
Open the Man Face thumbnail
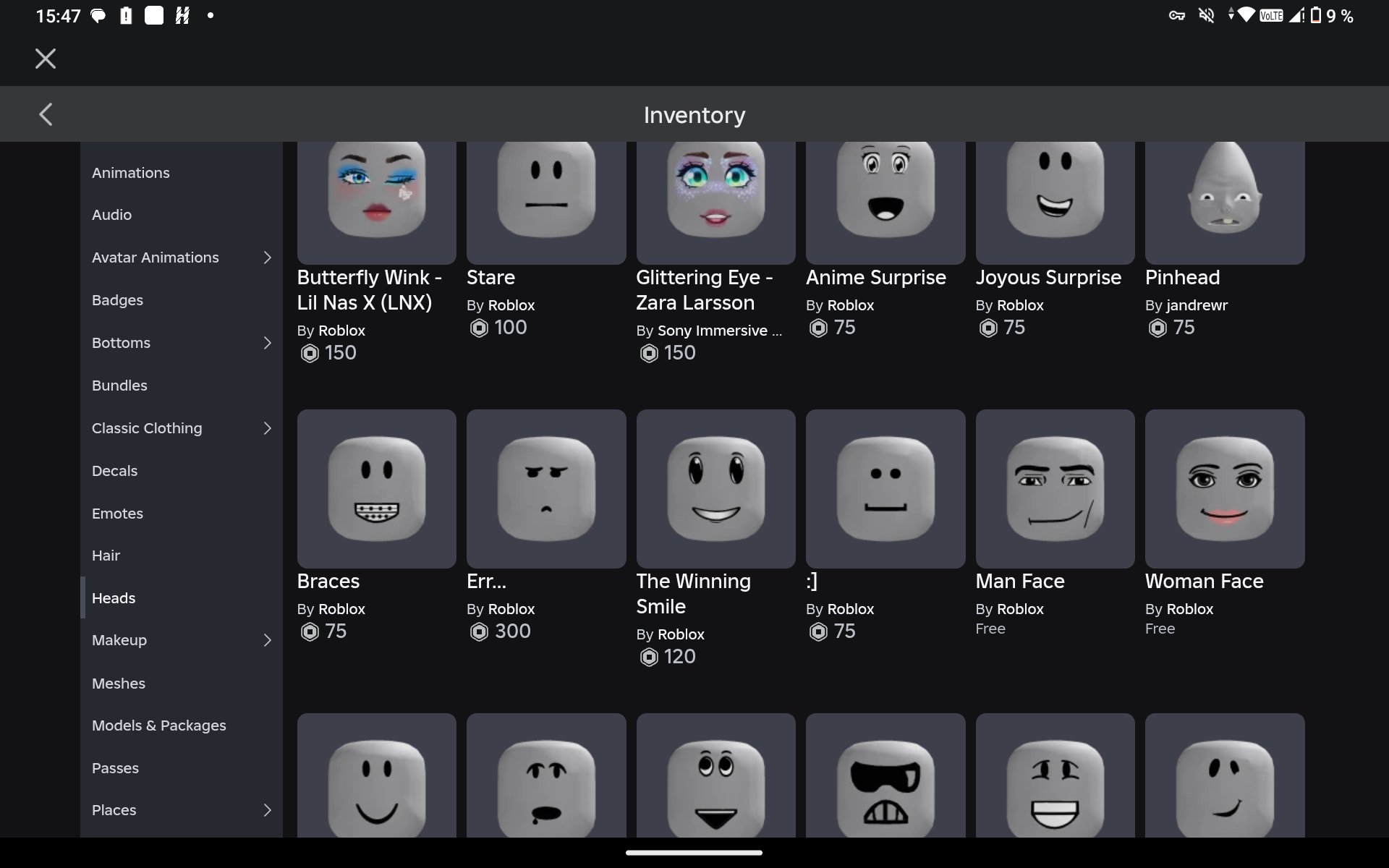coord(1055,489)
